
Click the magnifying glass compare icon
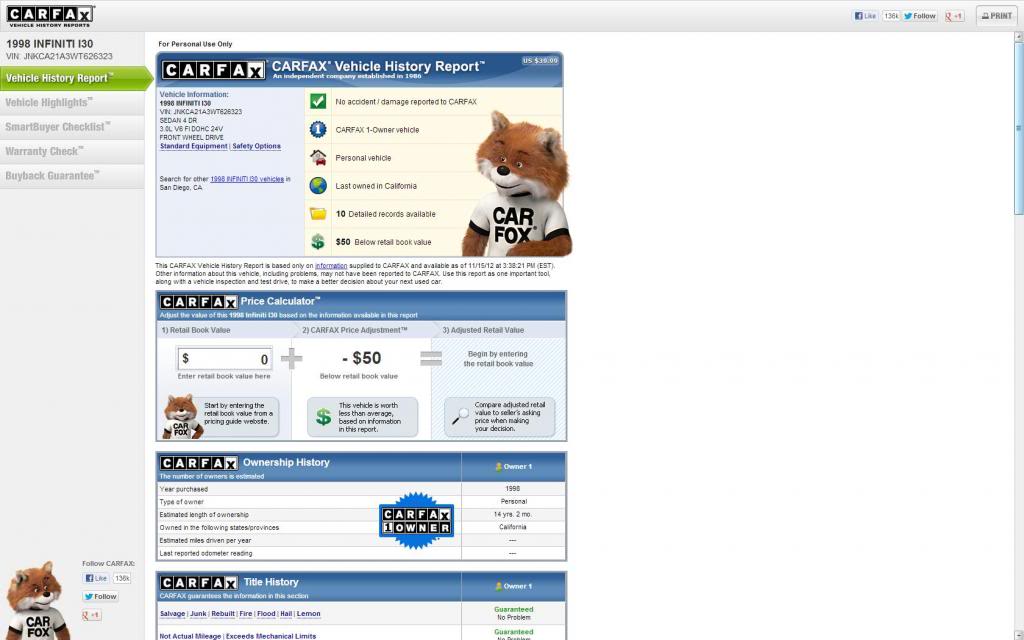(x=460, y=415)
